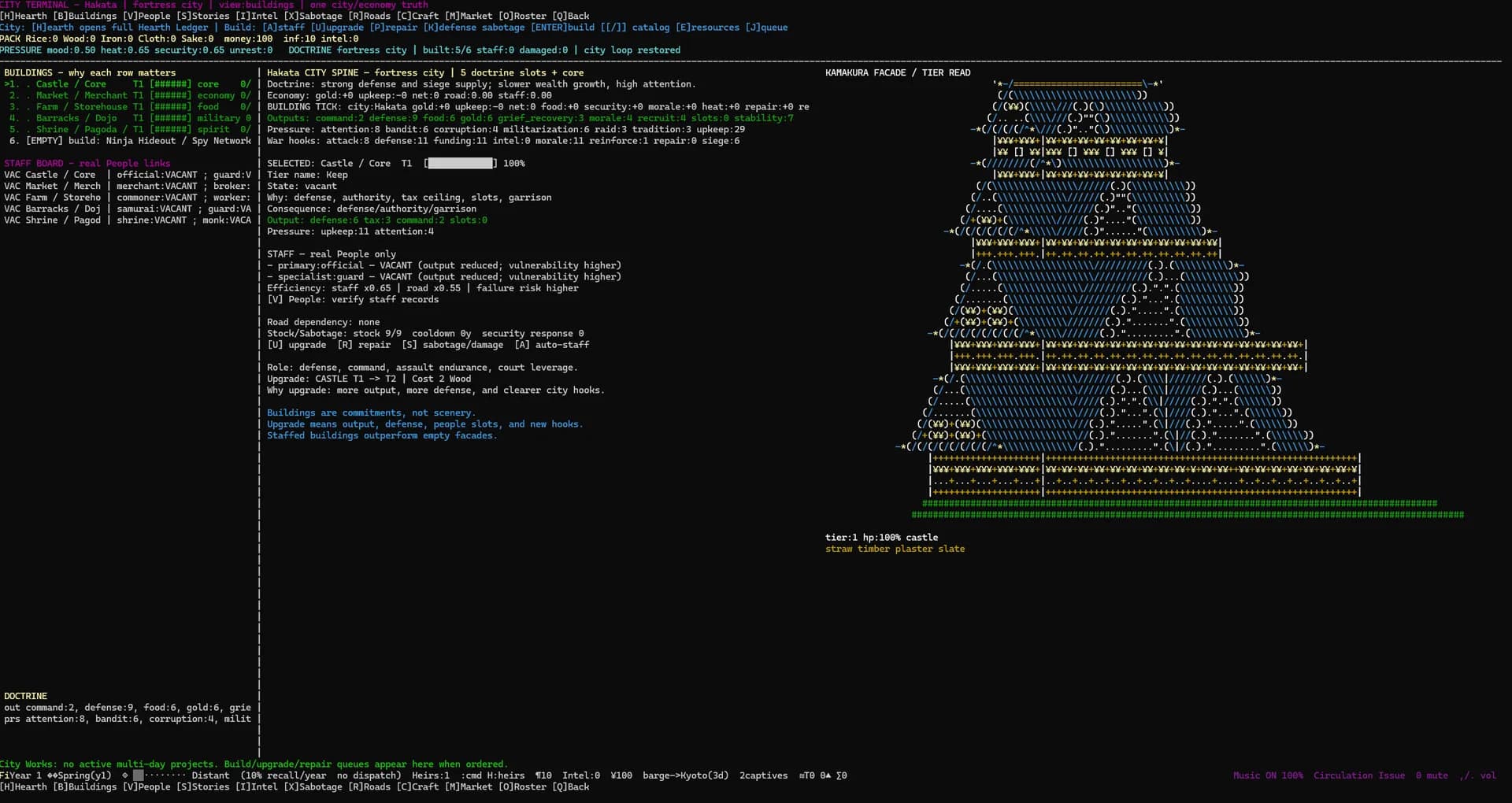Click the [V] People verify staff records line
1512x803 pixels.
coord(353,300)
